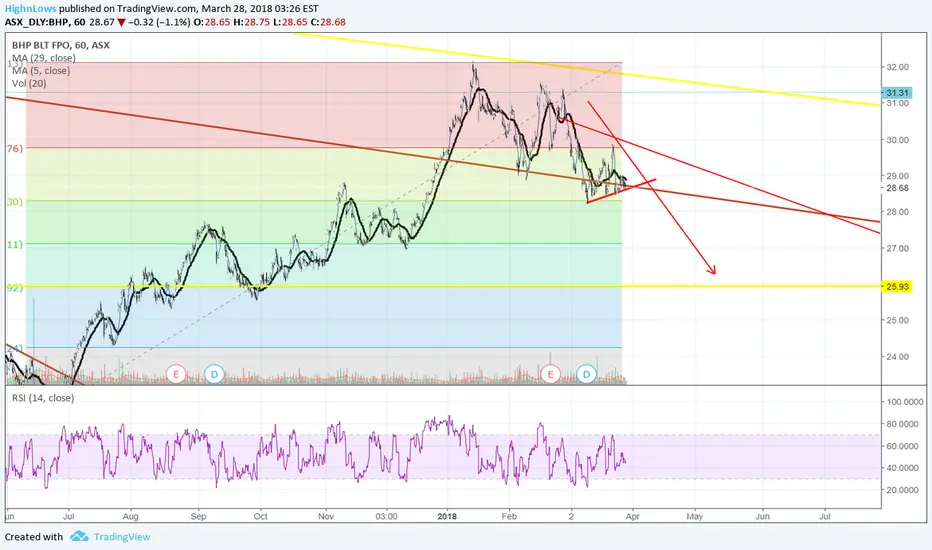Select the MA (29, close) indicator label
The height and width of the screenshot is (550, 932).
pos(44,58)
